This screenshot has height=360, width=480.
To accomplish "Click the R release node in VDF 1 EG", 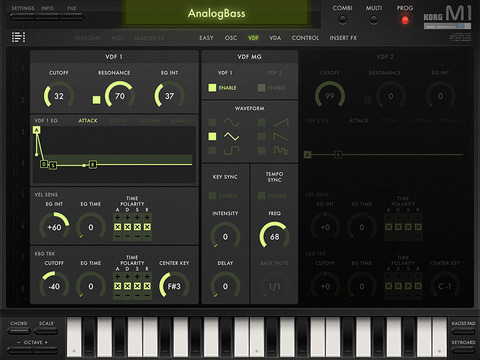I will 93,164.
